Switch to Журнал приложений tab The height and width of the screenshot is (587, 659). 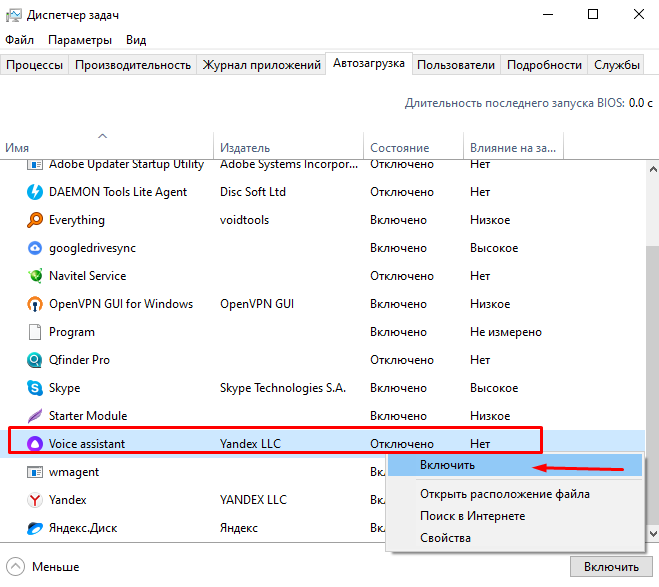pos(261,65)
